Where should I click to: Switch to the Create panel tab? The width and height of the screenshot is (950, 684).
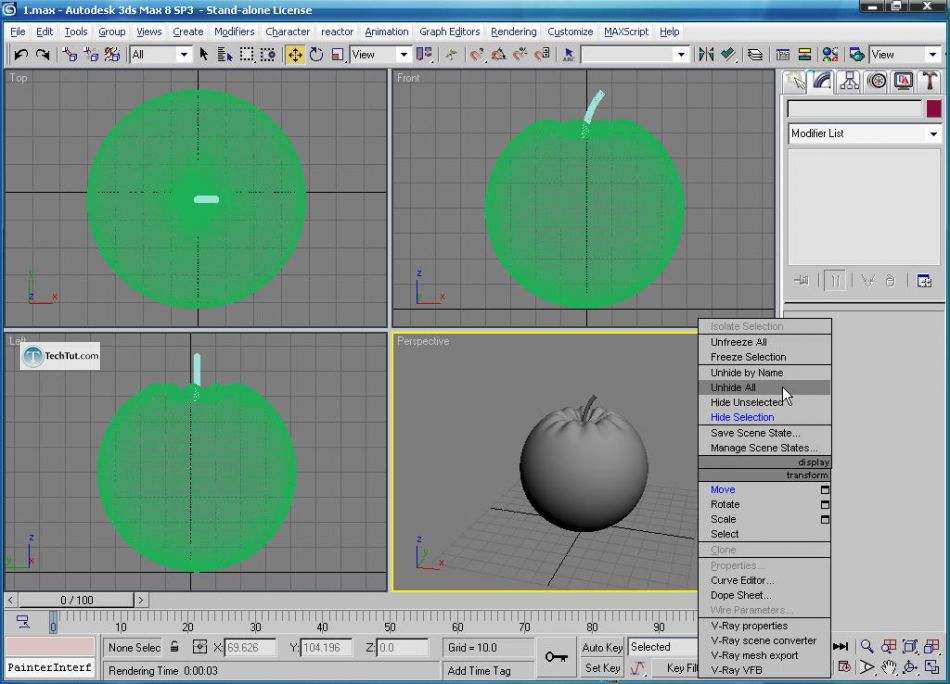tap(795, 81)
